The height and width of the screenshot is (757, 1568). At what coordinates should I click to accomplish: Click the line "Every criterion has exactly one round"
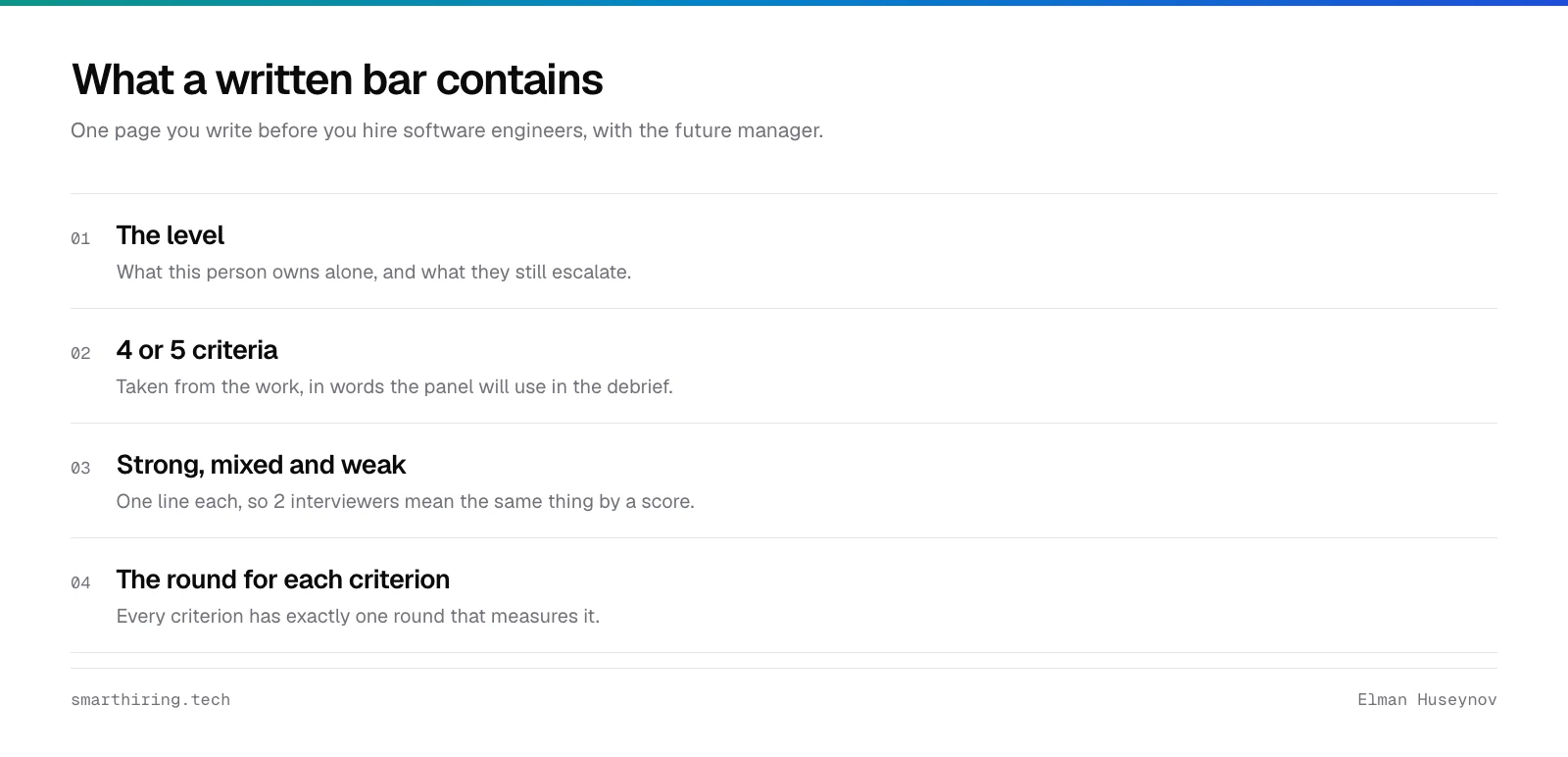click(x=358, y=616)
